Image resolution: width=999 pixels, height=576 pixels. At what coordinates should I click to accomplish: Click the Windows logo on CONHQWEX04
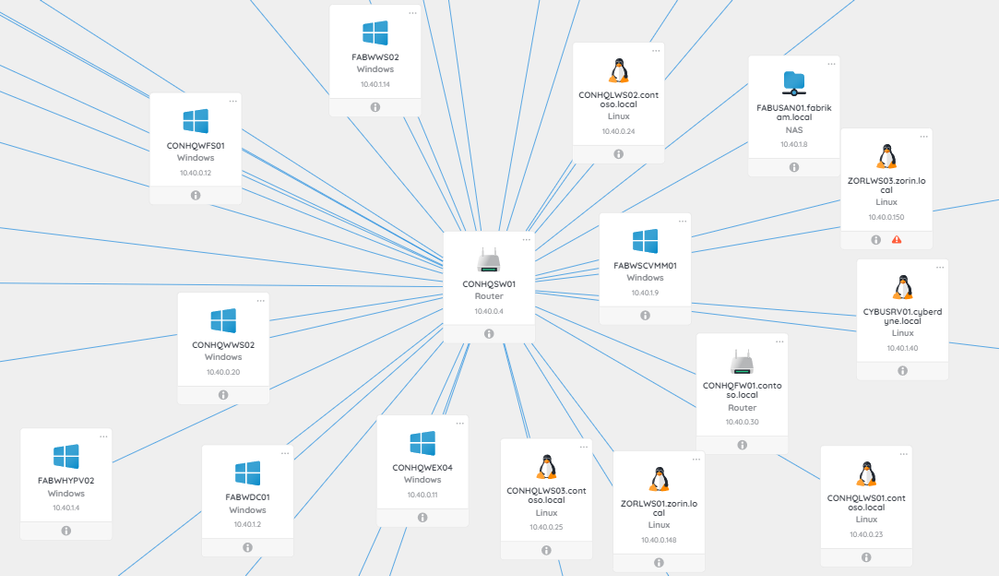click(422, 445)
